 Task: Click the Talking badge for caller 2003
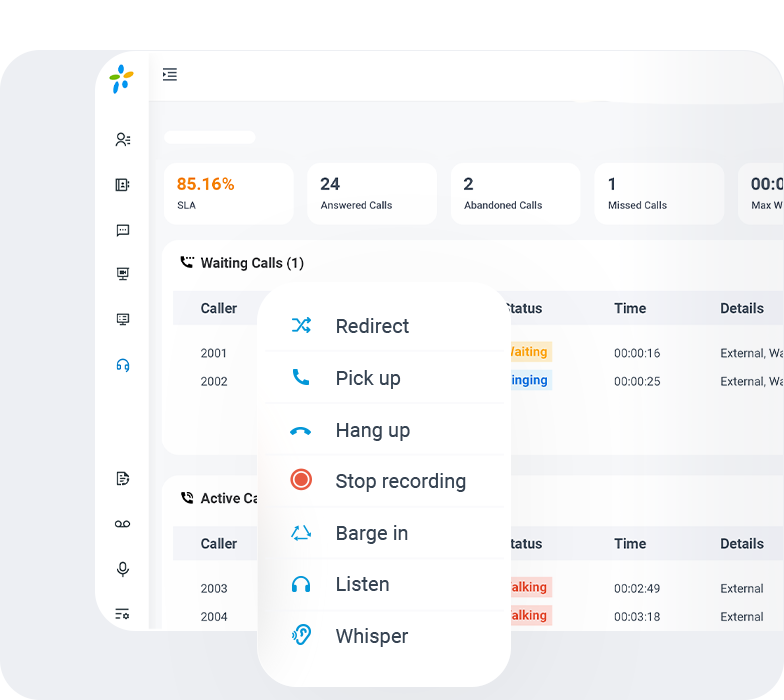[530, 587]
